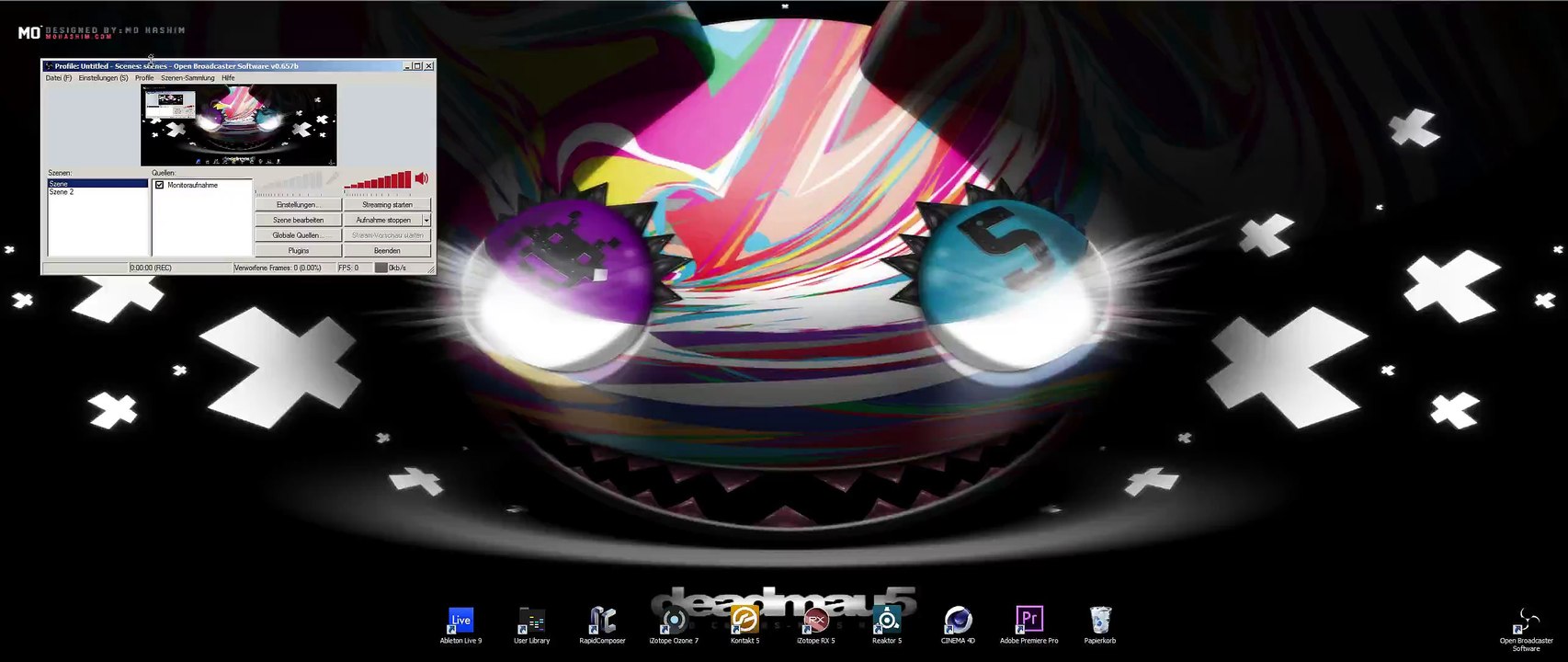Image resolution: width=1568 pixels, height=662 pixels.
Task: Click Streaming starten to begin streaming
Action: tap(387, 205)
